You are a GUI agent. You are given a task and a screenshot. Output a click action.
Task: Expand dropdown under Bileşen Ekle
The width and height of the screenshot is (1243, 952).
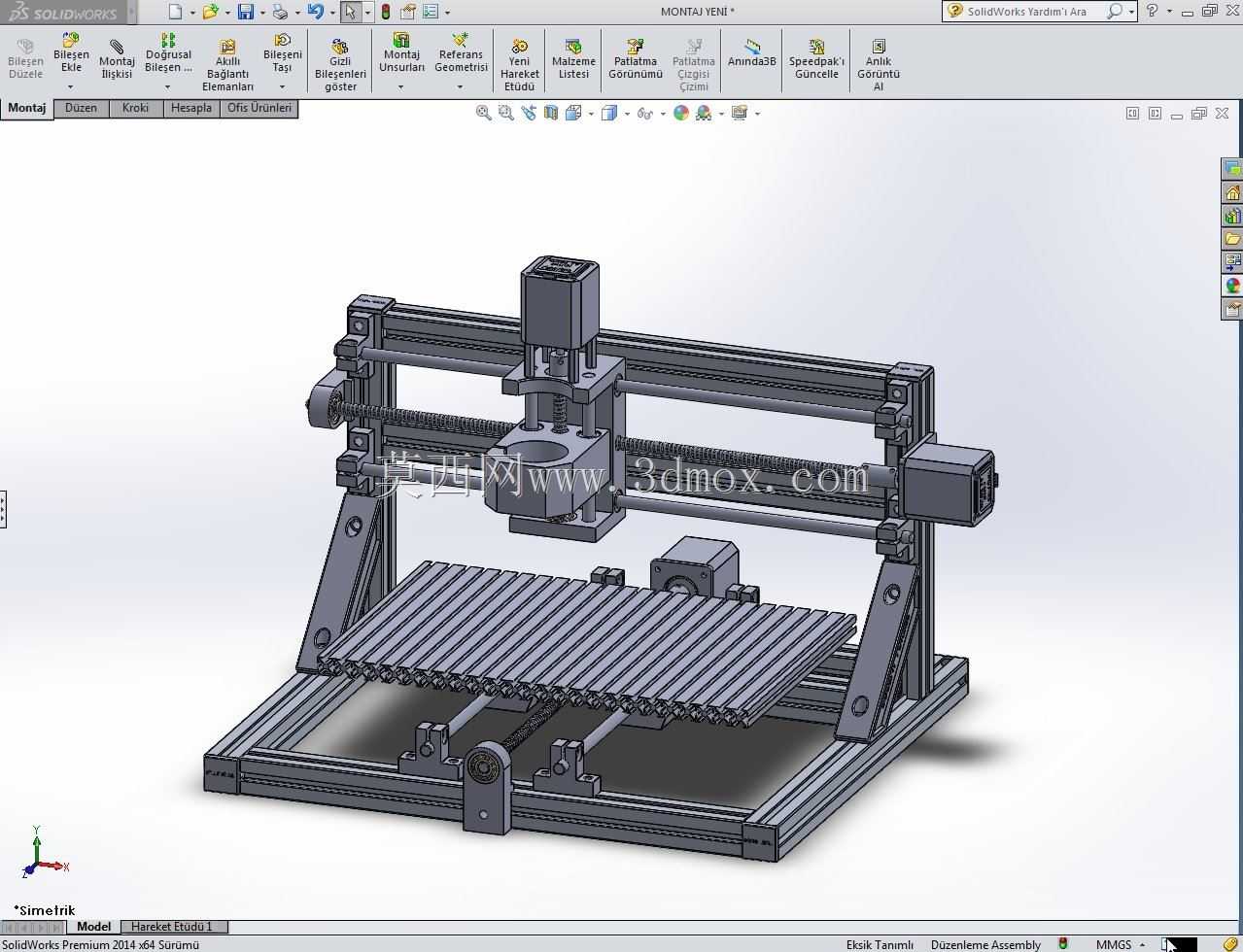click(71, 86)
